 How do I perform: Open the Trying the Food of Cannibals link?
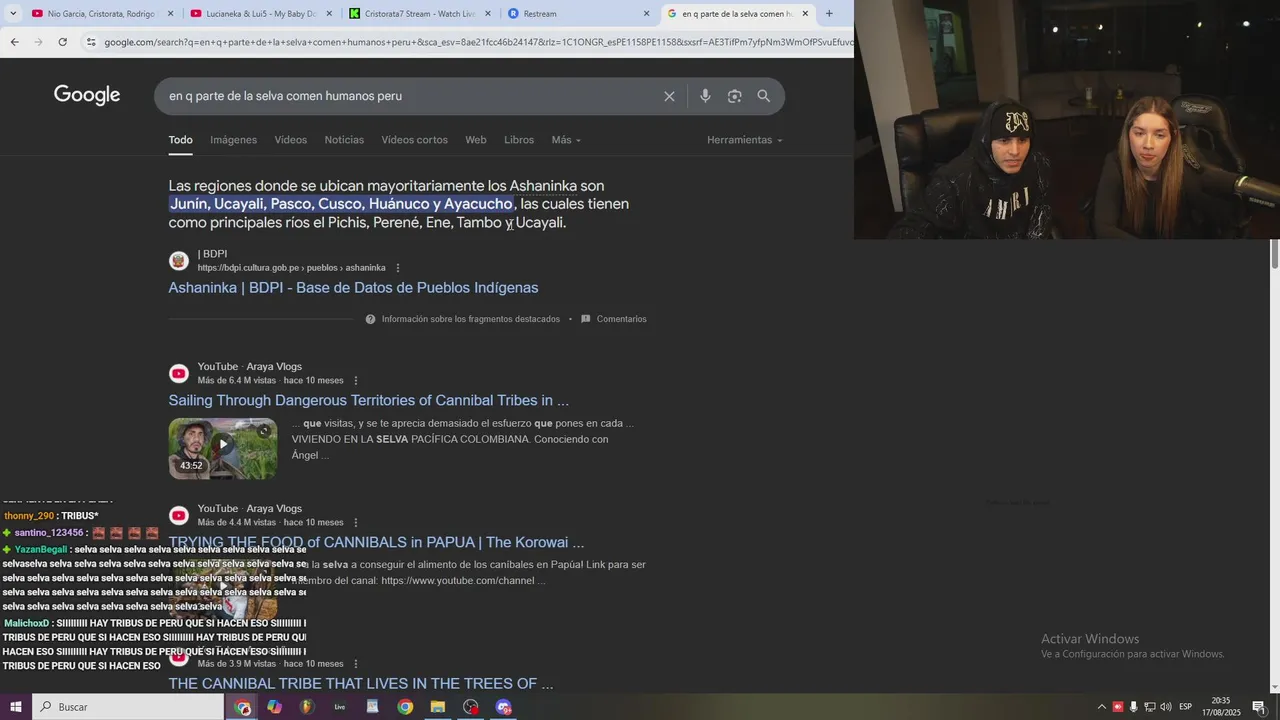pyautogui.click(x=376, y=543)
